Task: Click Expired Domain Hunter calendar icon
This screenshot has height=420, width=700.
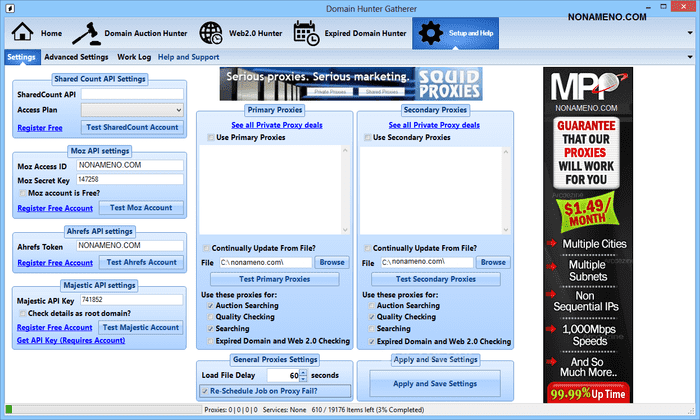Action: (307, 33)
